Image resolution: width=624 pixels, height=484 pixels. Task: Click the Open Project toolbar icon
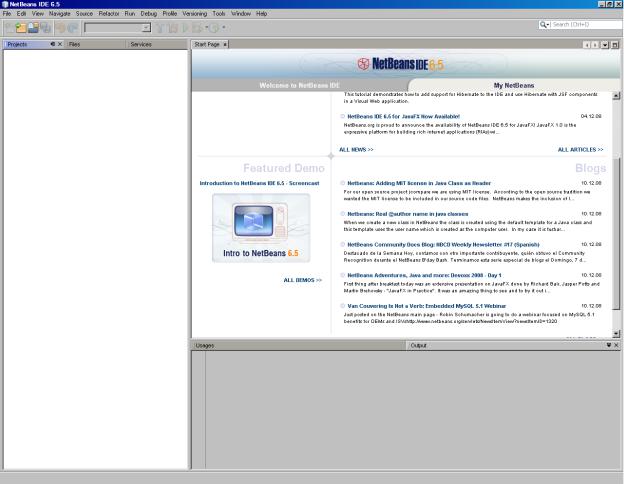pos(33,27)
